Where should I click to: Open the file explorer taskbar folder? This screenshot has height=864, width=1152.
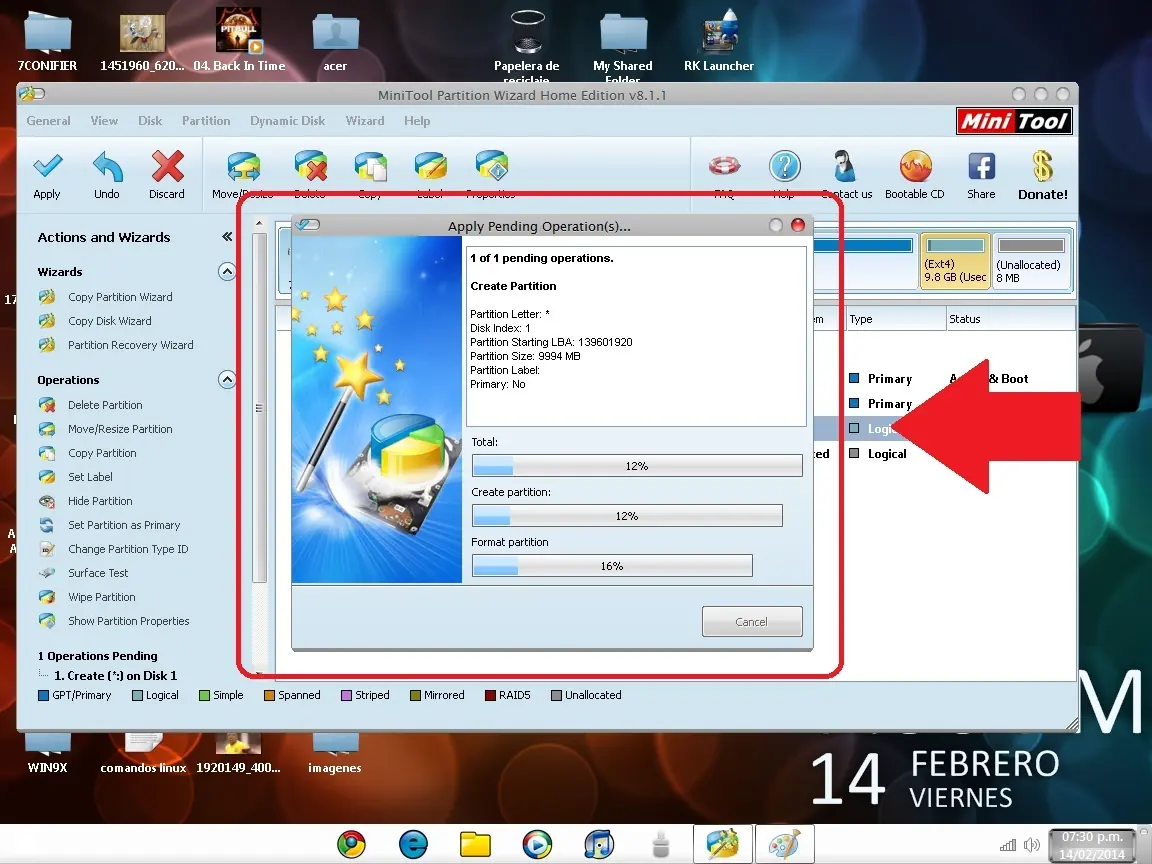click(x=475, y=844)
